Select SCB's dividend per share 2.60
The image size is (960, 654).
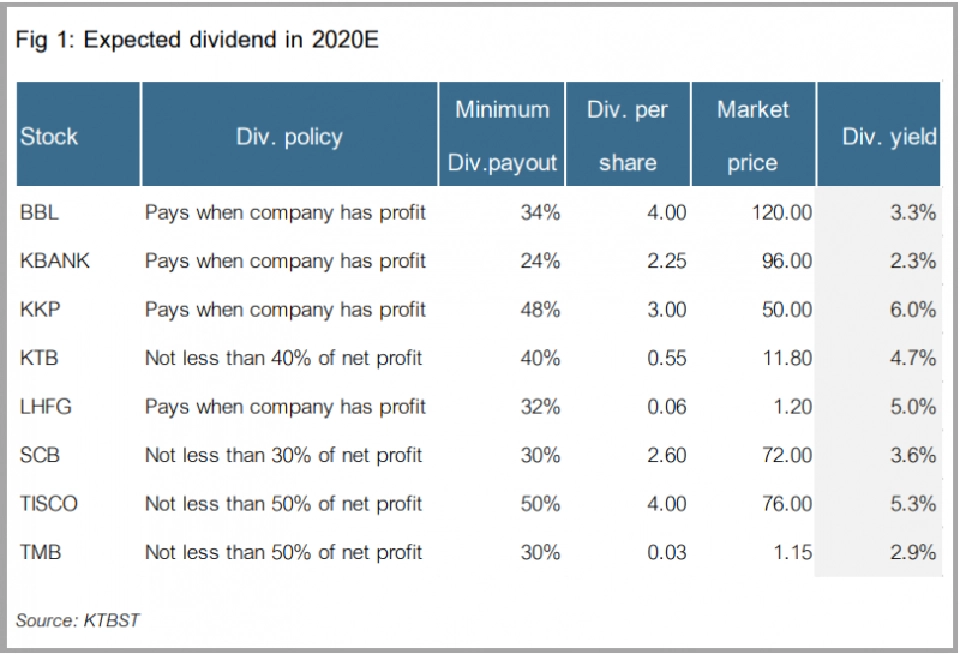(666, 455)
